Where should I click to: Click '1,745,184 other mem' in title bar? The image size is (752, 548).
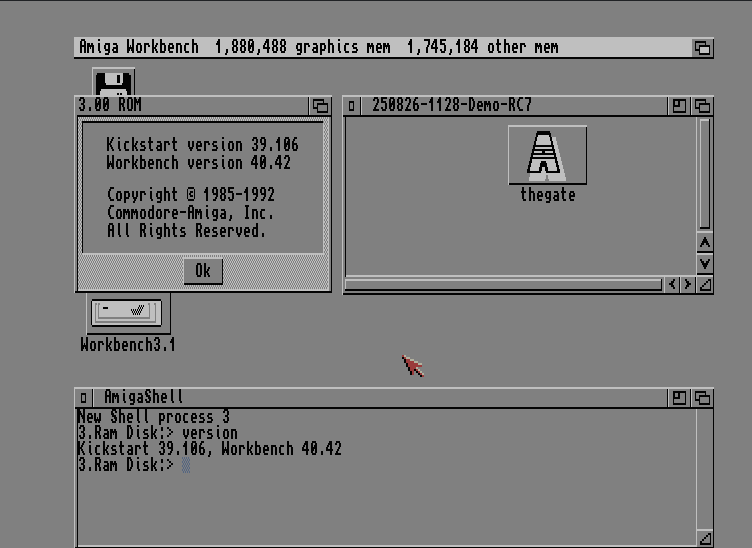(x=482, y=47)
